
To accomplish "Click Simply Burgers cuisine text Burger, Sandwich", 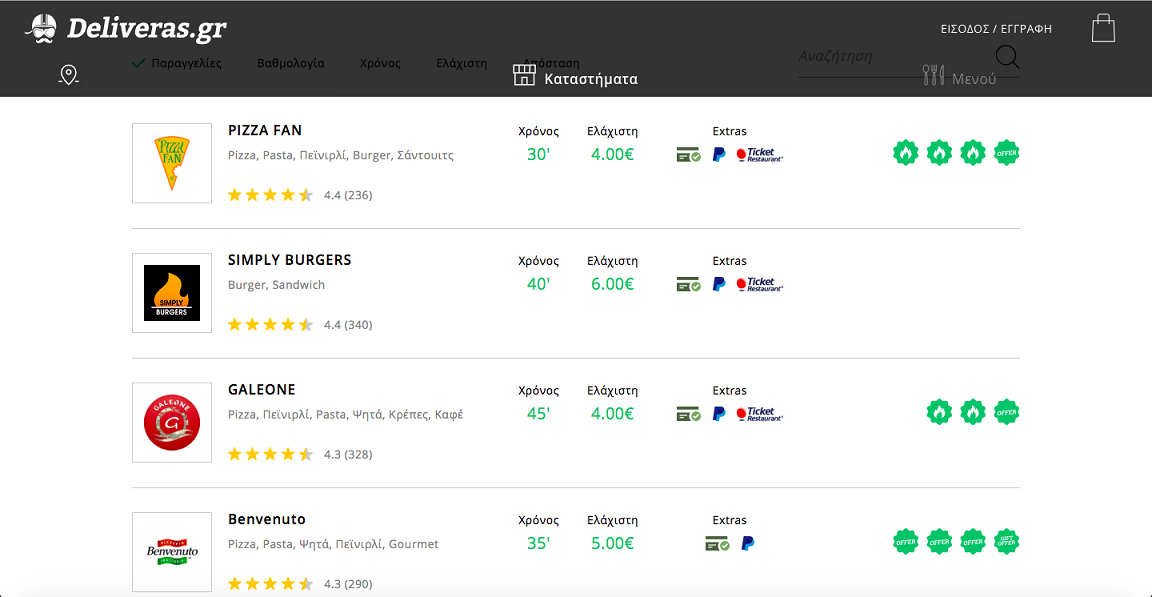I will (x=276, y=285).
